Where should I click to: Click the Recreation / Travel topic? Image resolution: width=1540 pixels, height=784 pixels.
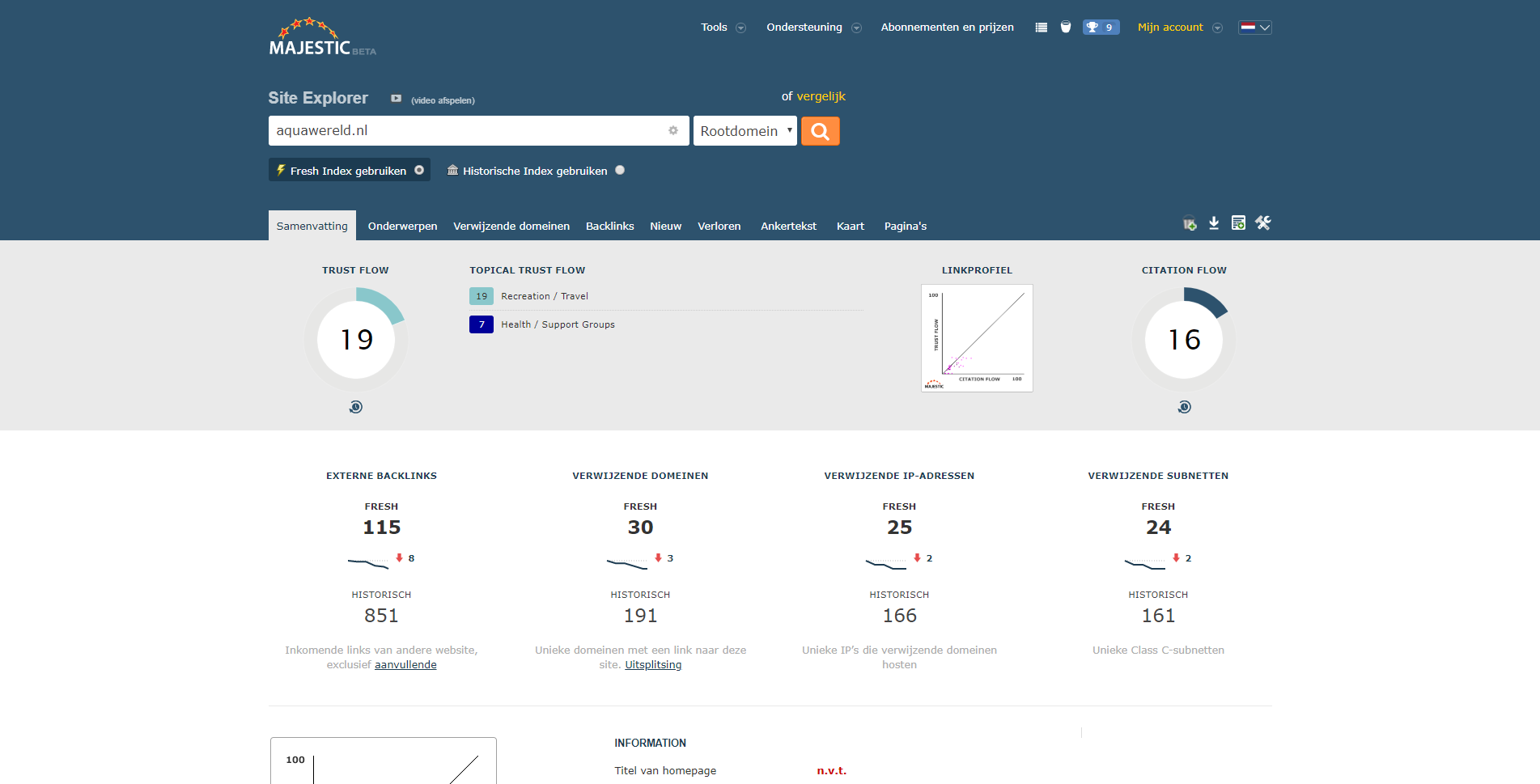click(545, 296)
